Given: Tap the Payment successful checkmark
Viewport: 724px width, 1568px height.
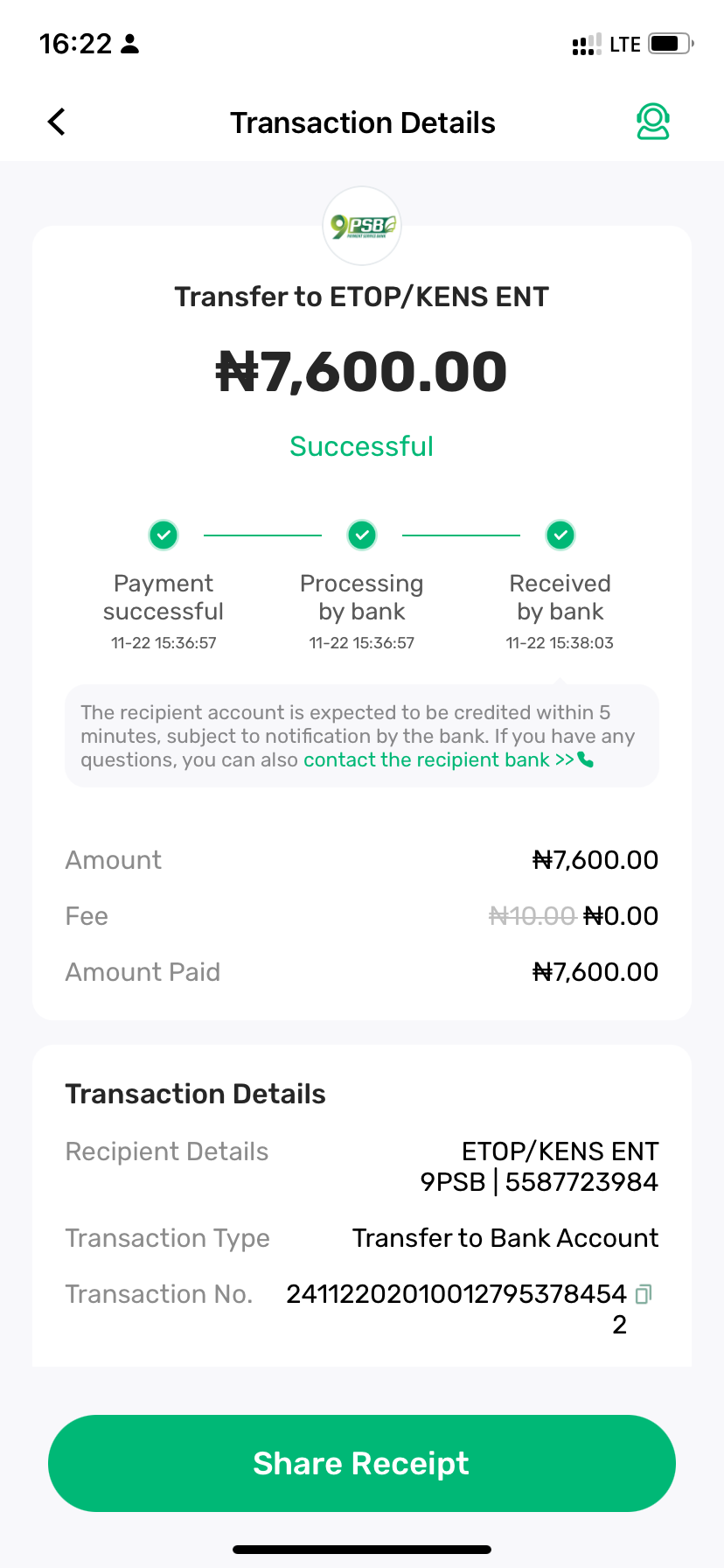Looking at the screenshot, I should (x=164, y=535).
